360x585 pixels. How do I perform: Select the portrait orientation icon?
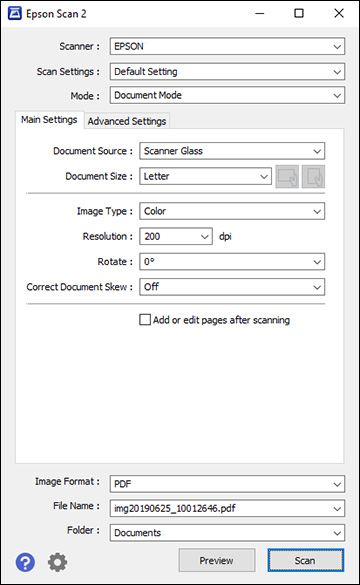[x=313, y=176]
